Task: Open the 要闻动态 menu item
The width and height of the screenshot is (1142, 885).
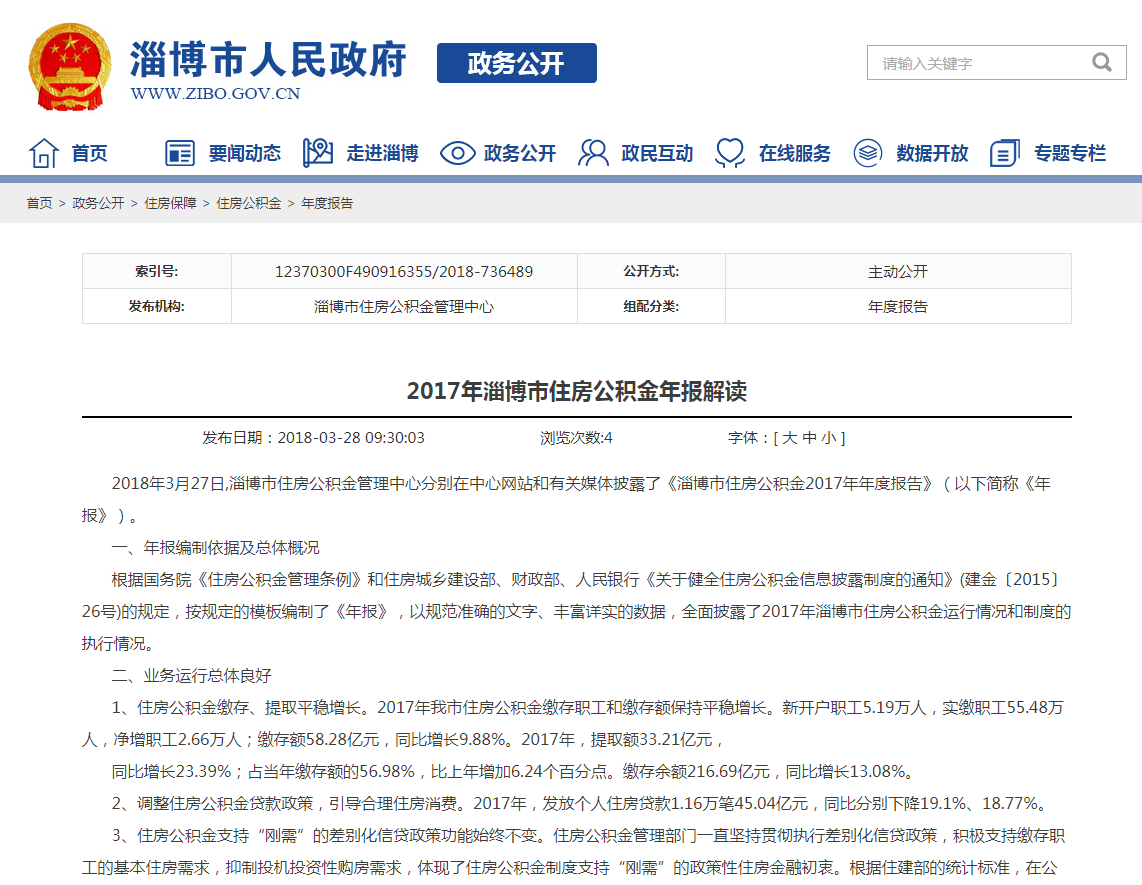Action: (x=245, y=154)
